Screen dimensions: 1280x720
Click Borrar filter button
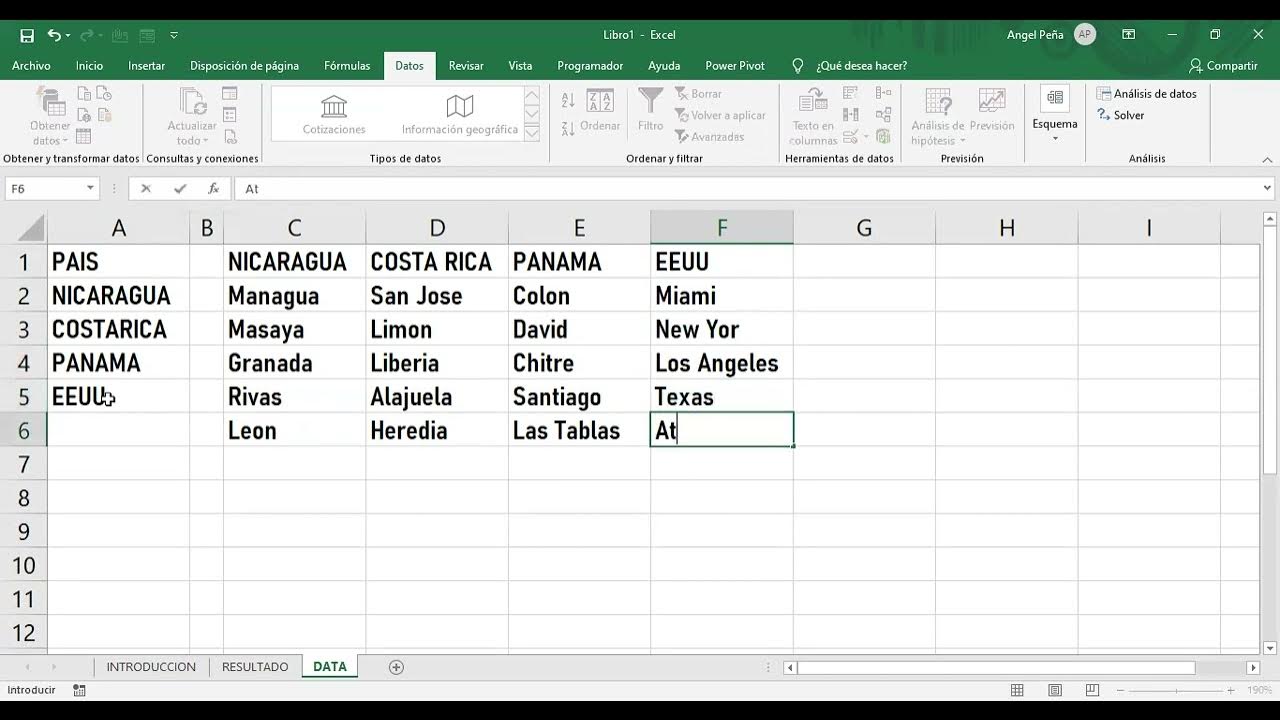point(698,94)
